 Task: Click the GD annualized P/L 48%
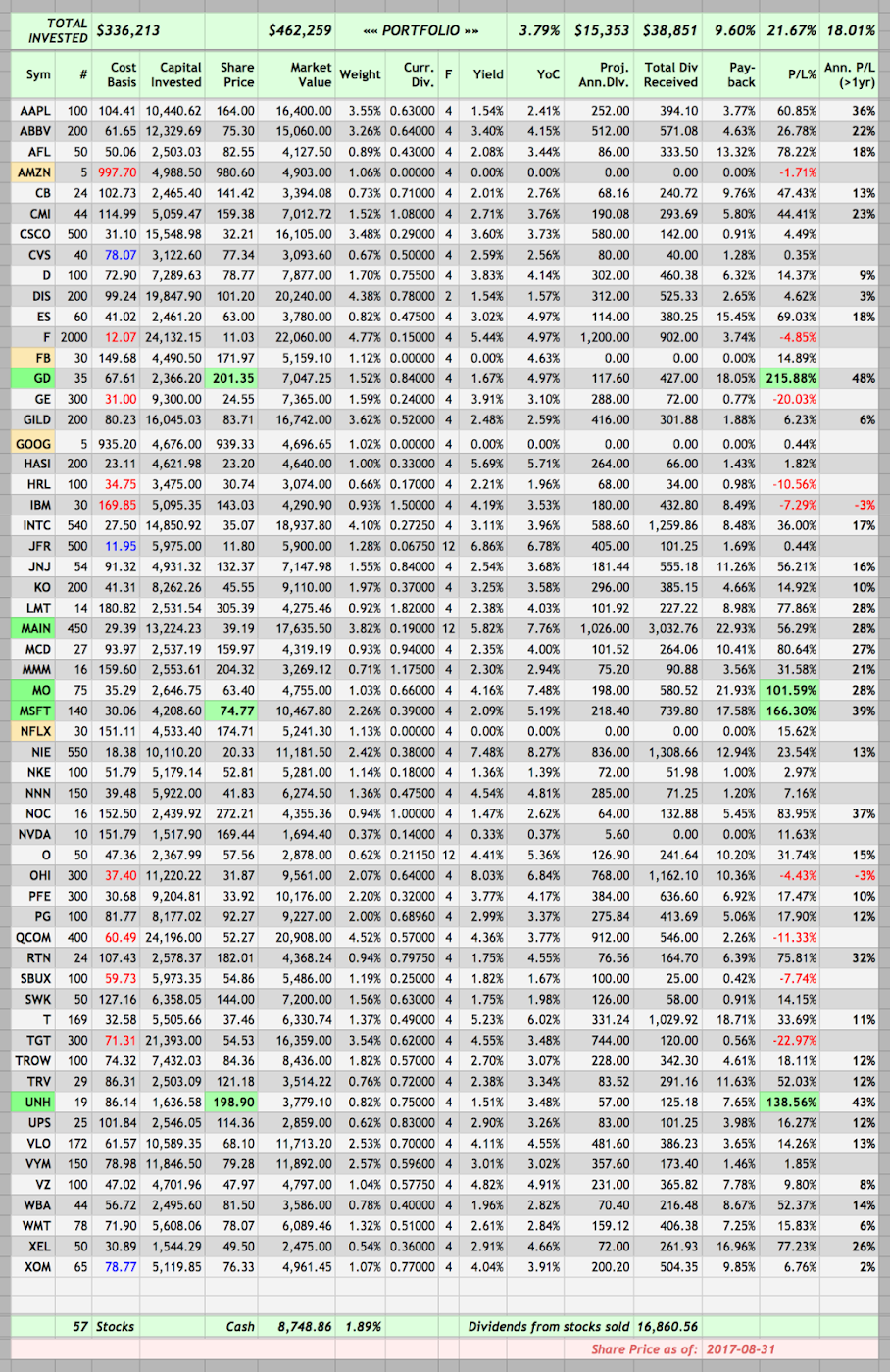point(864,378)
